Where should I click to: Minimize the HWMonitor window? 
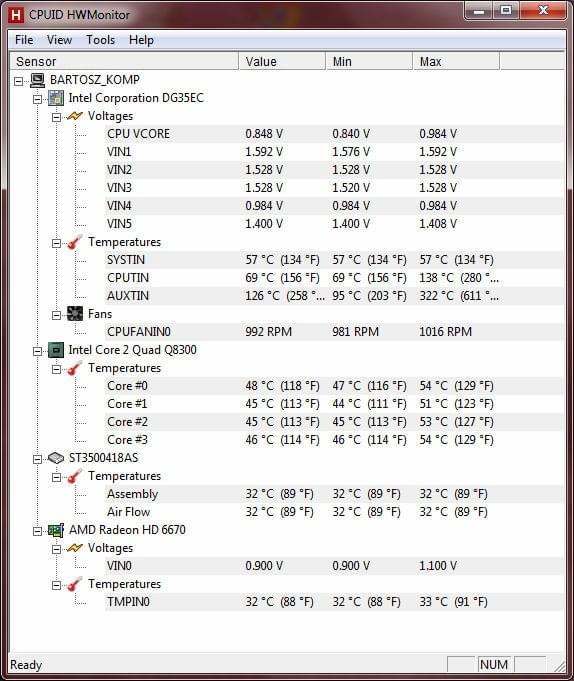pyautogui.click(x=479, y=11)
